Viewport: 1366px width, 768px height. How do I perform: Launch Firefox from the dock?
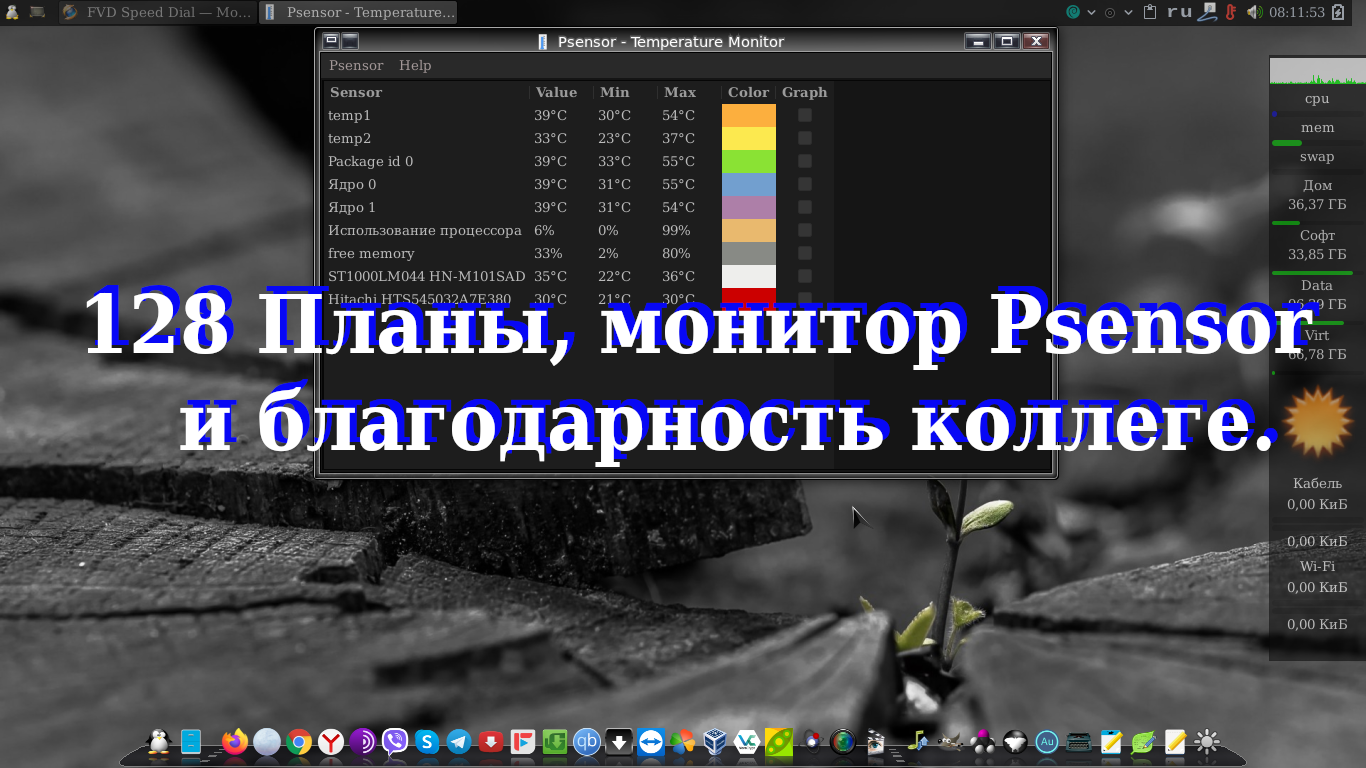pyautogui.click(x=235, y=741)
